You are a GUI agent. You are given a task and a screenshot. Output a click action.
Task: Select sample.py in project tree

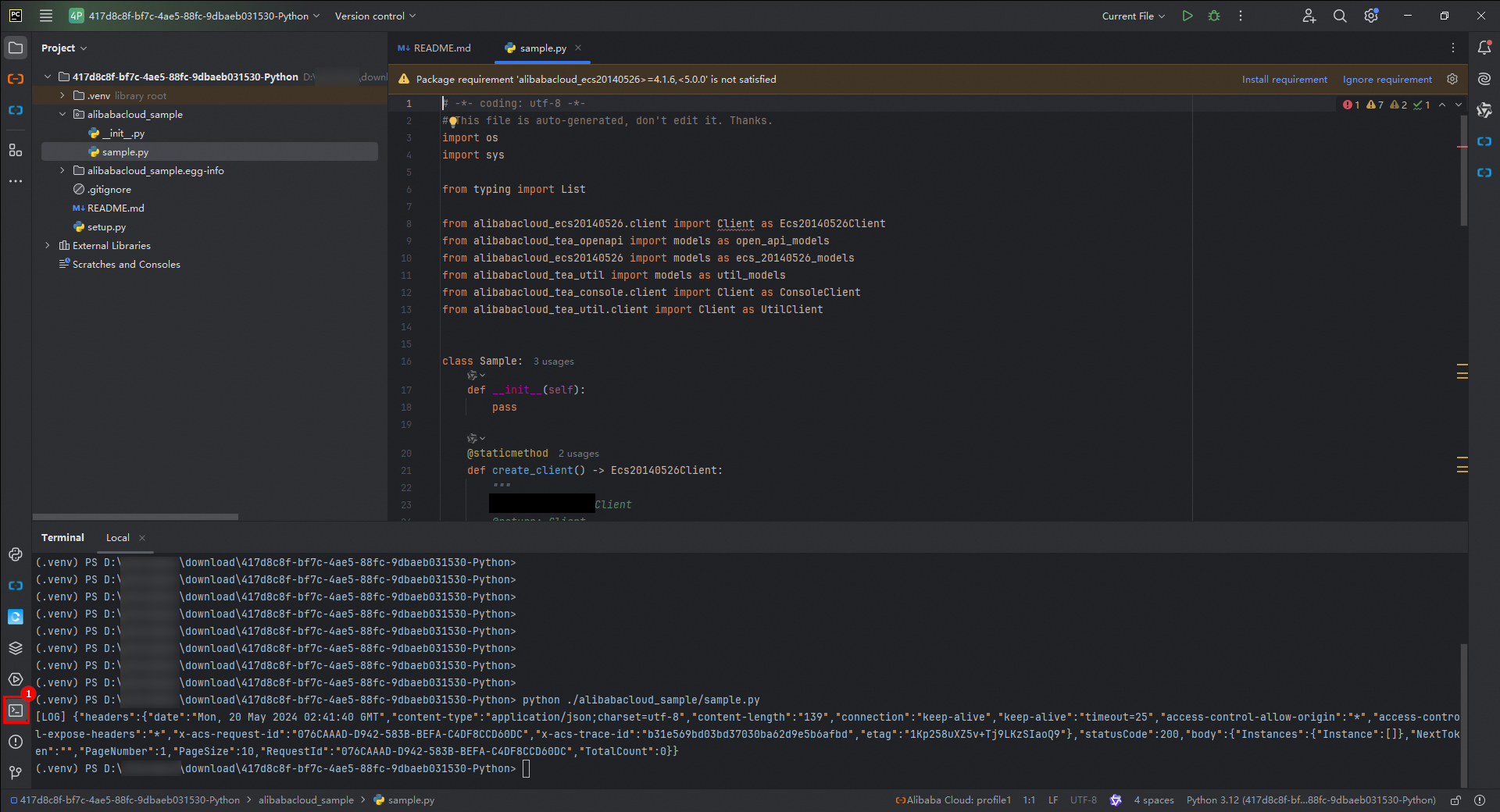(x=209, y=152)
